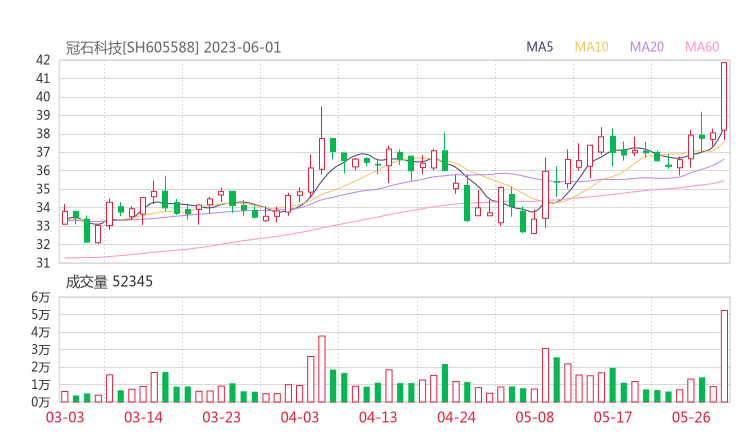
Task: Click the 34 price axis value
Action: point(43,207)
